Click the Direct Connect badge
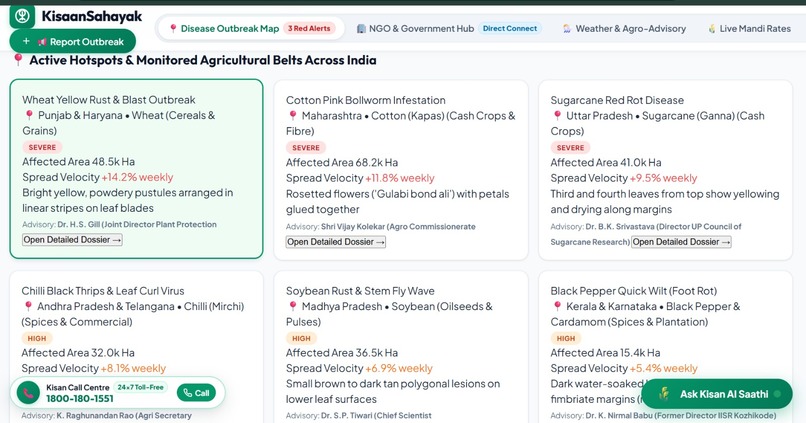This screenshot has height=423, width=806. 510,28
